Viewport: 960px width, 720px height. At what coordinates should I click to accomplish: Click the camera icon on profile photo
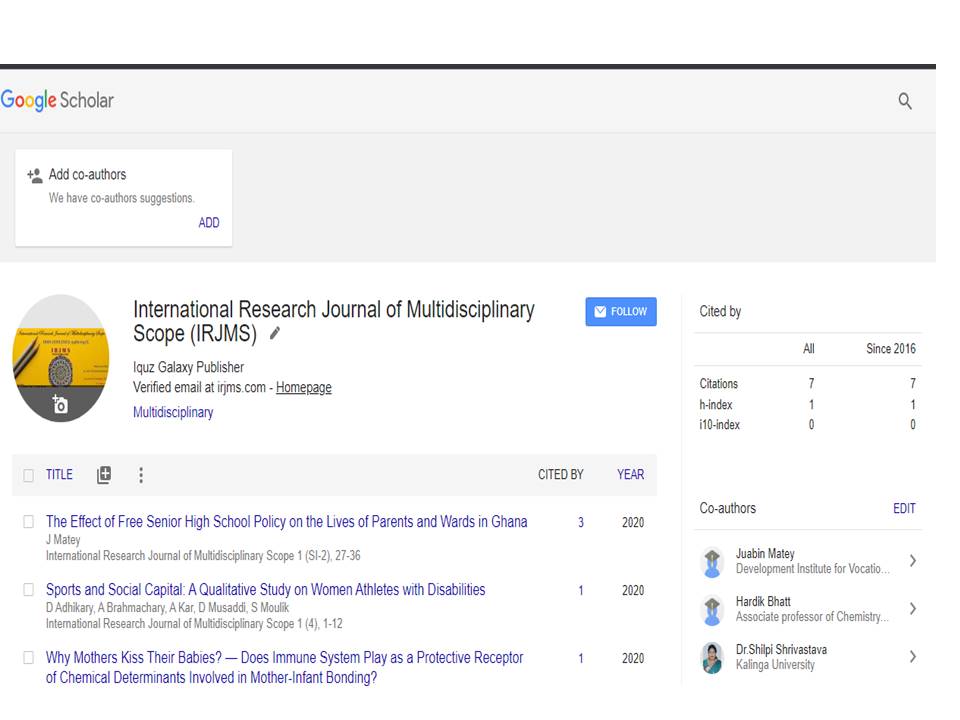click(60, 405)
